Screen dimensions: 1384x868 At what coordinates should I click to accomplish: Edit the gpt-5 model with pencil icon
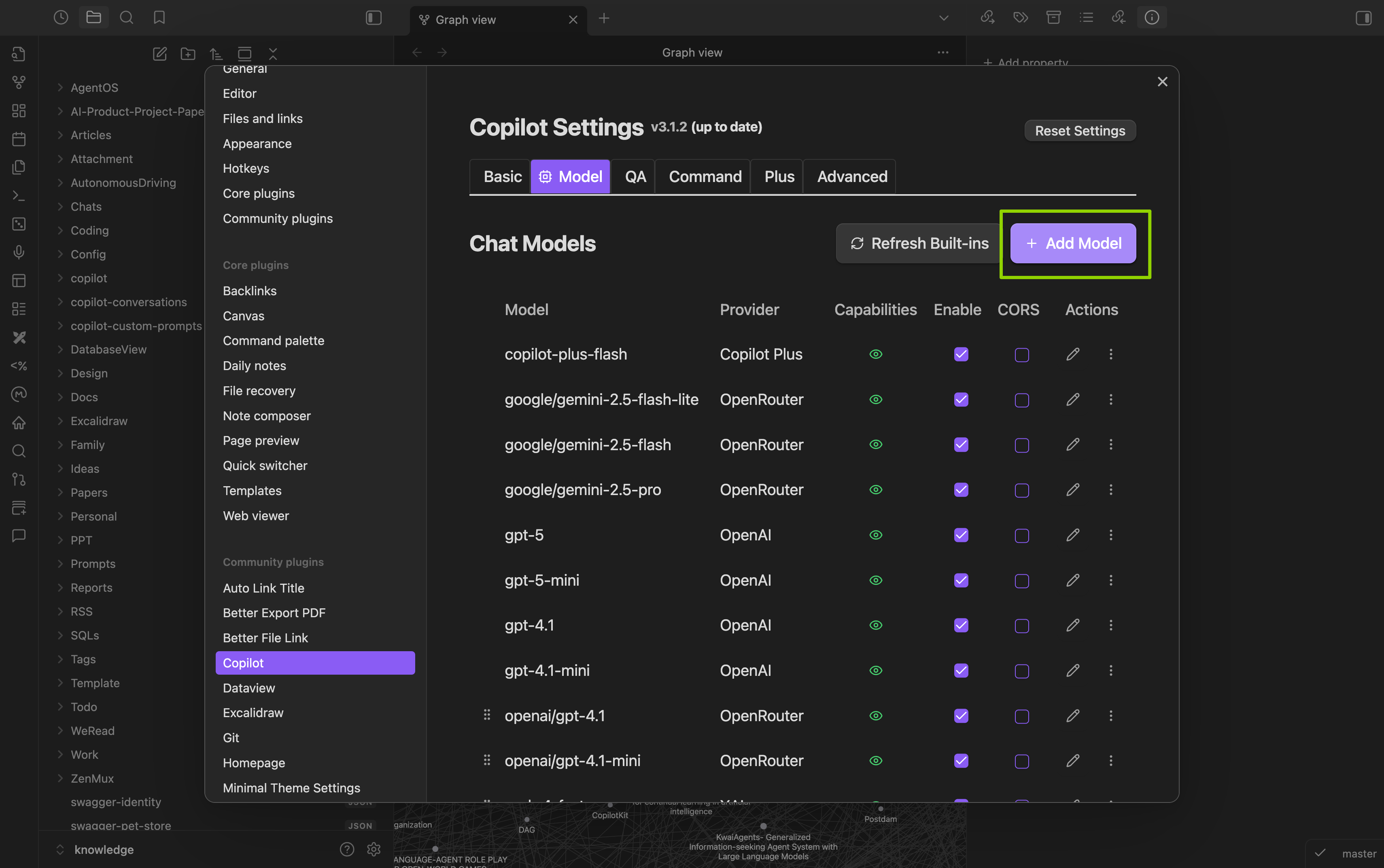(1073, 535)
